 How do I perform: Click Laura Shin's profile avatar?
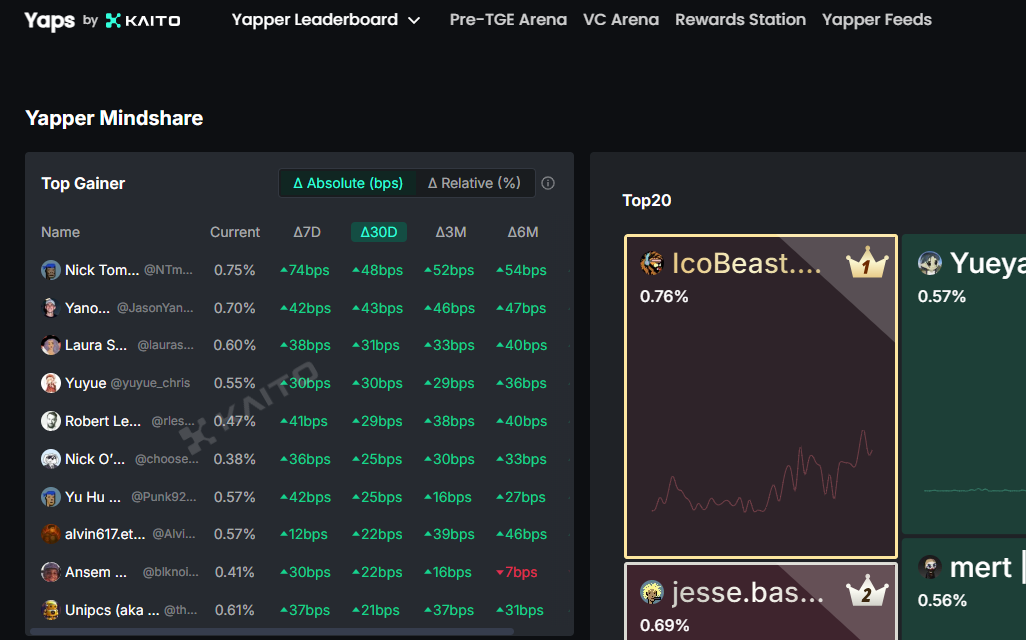pos(51,345)
